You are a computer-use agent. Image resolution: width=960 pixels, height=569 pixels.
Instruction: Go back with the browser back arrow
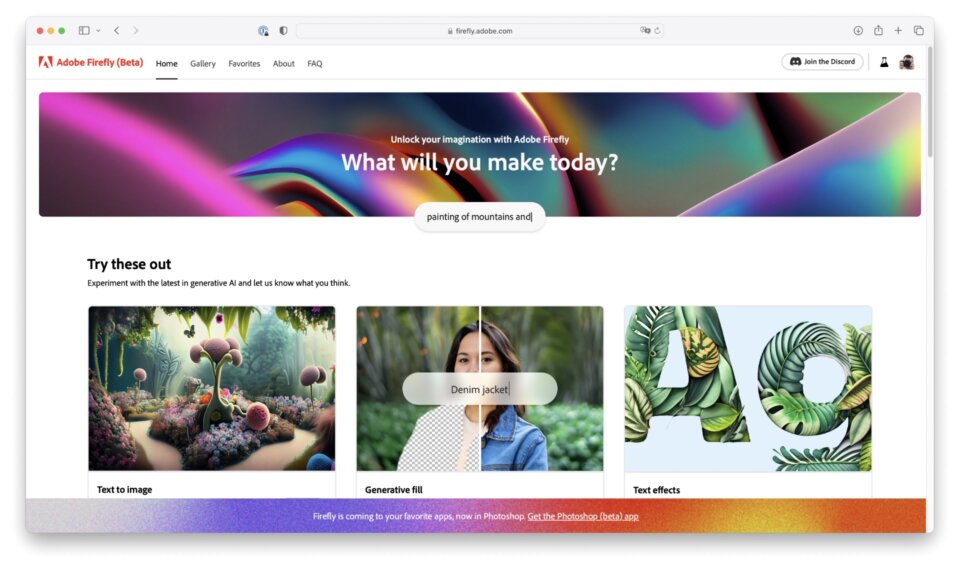click(x=116, y=30)
